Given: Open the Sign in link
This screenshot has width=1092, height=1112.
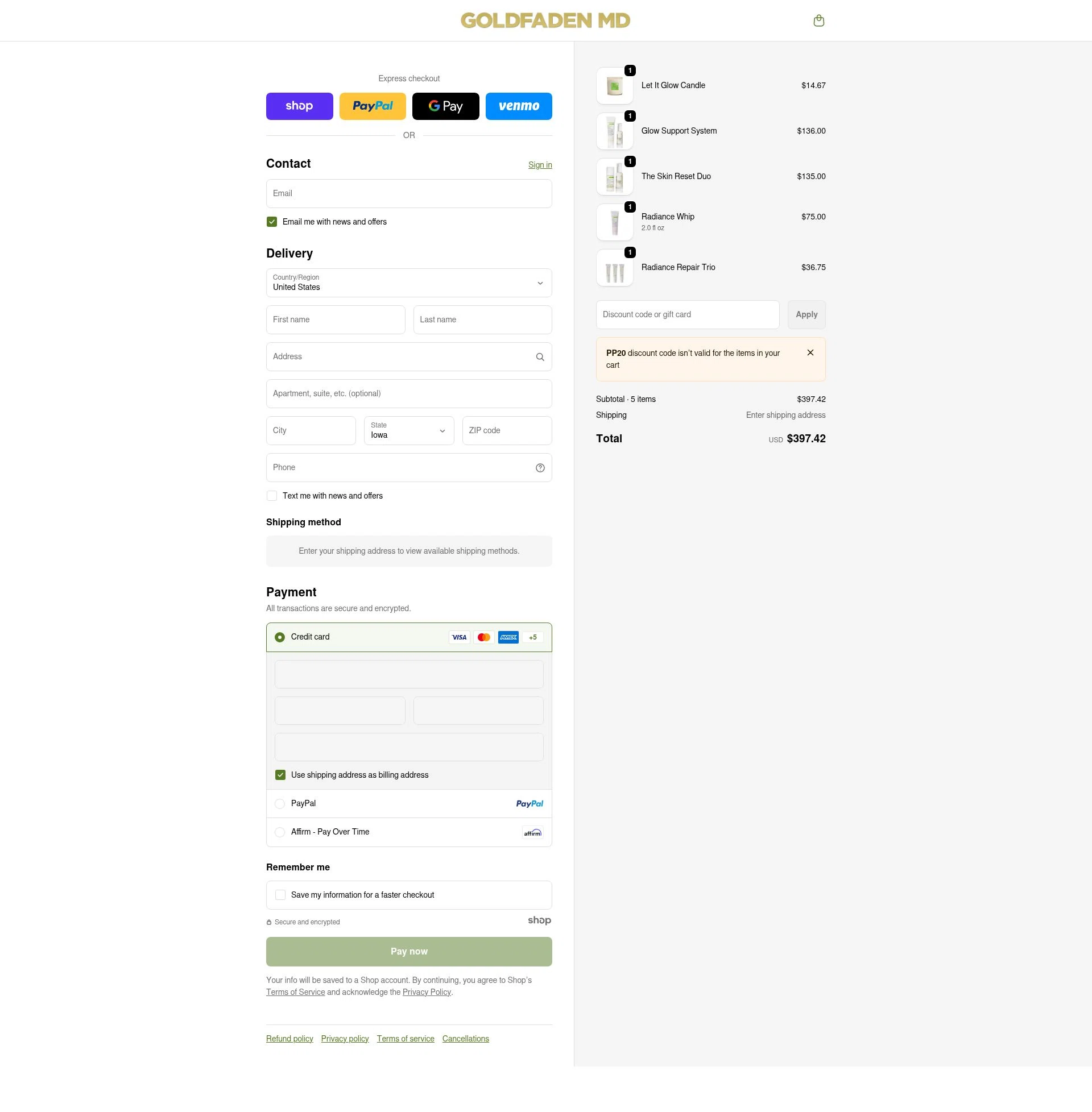Looking at the screenshot, I should [x=540, y=164].
